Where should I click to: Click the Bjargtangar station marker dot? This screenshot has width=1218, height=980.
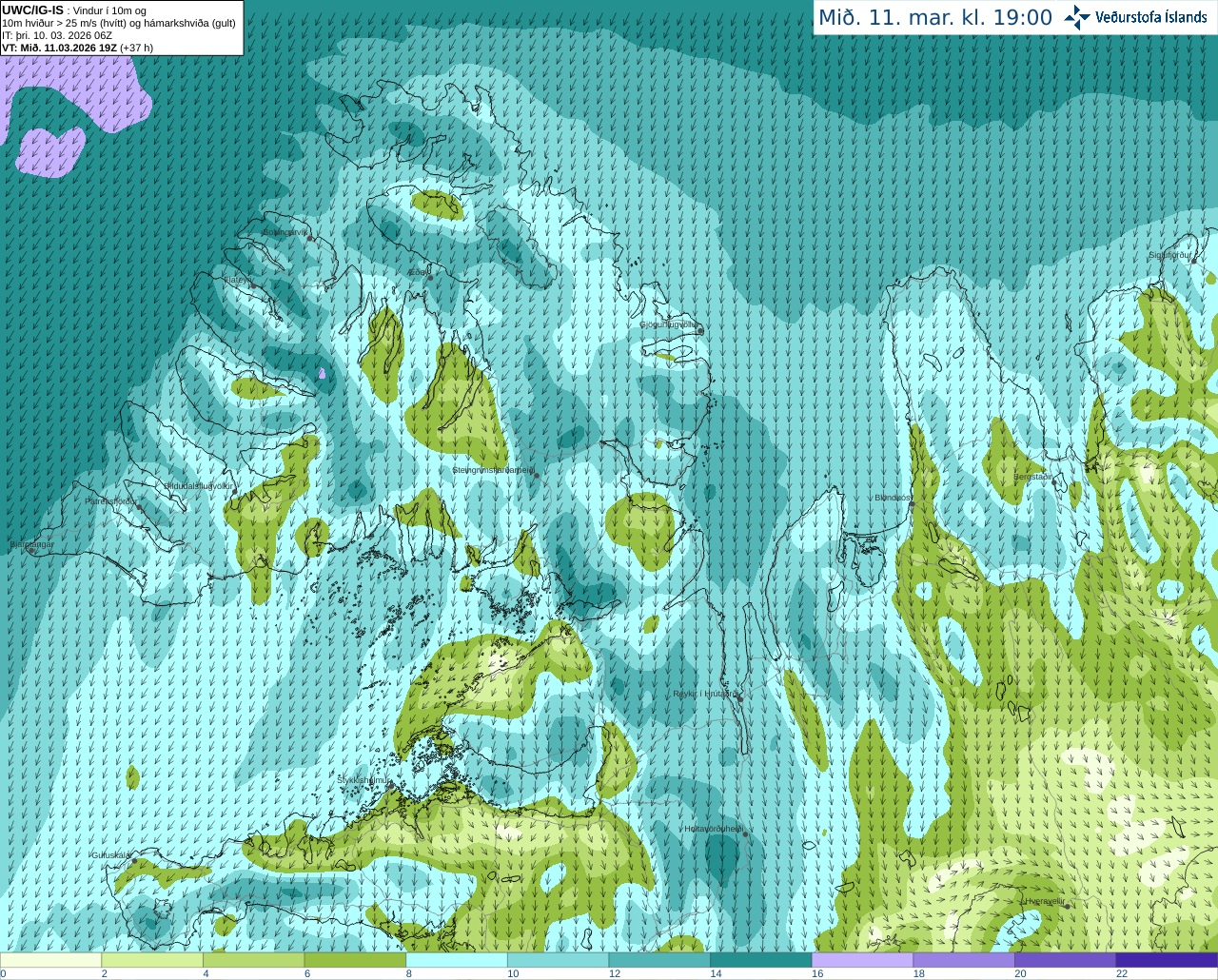(31, 550)
